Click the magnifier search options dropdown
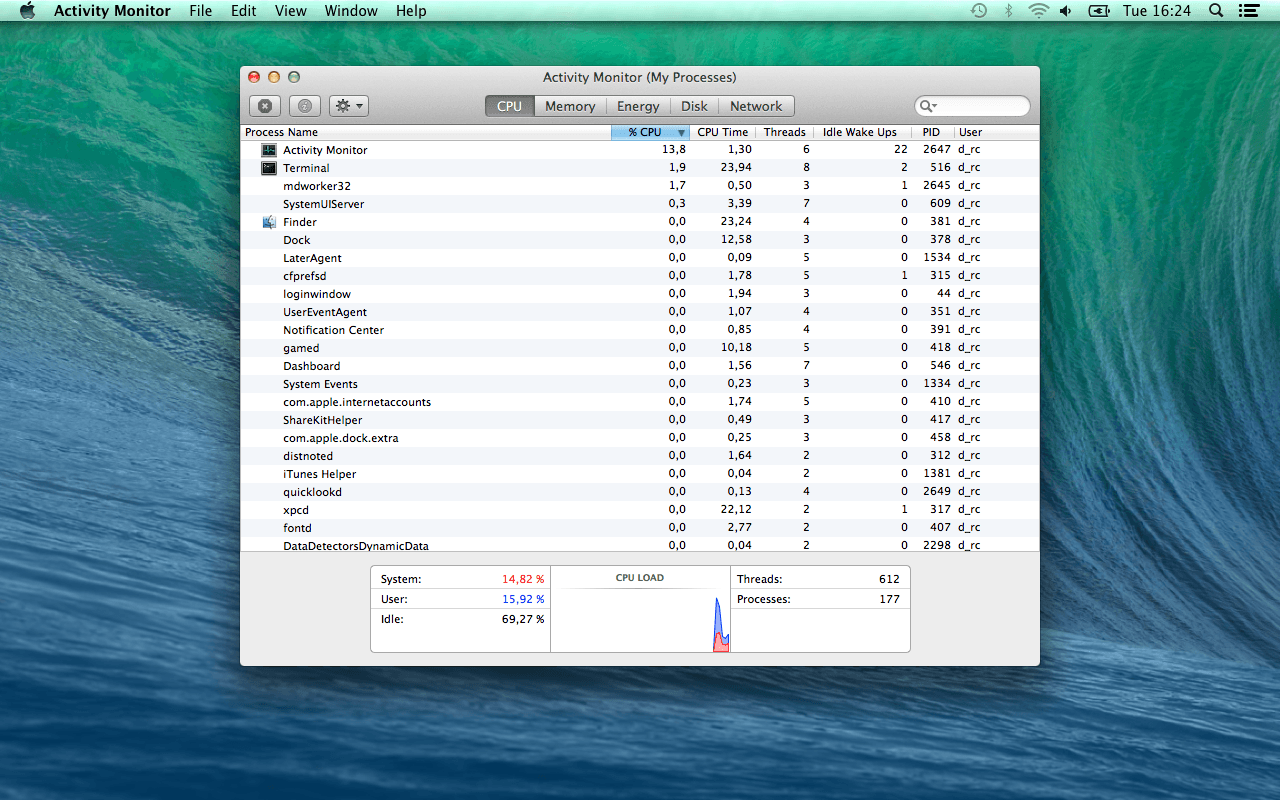This screenshot has height=800, width=1280. 928,106
